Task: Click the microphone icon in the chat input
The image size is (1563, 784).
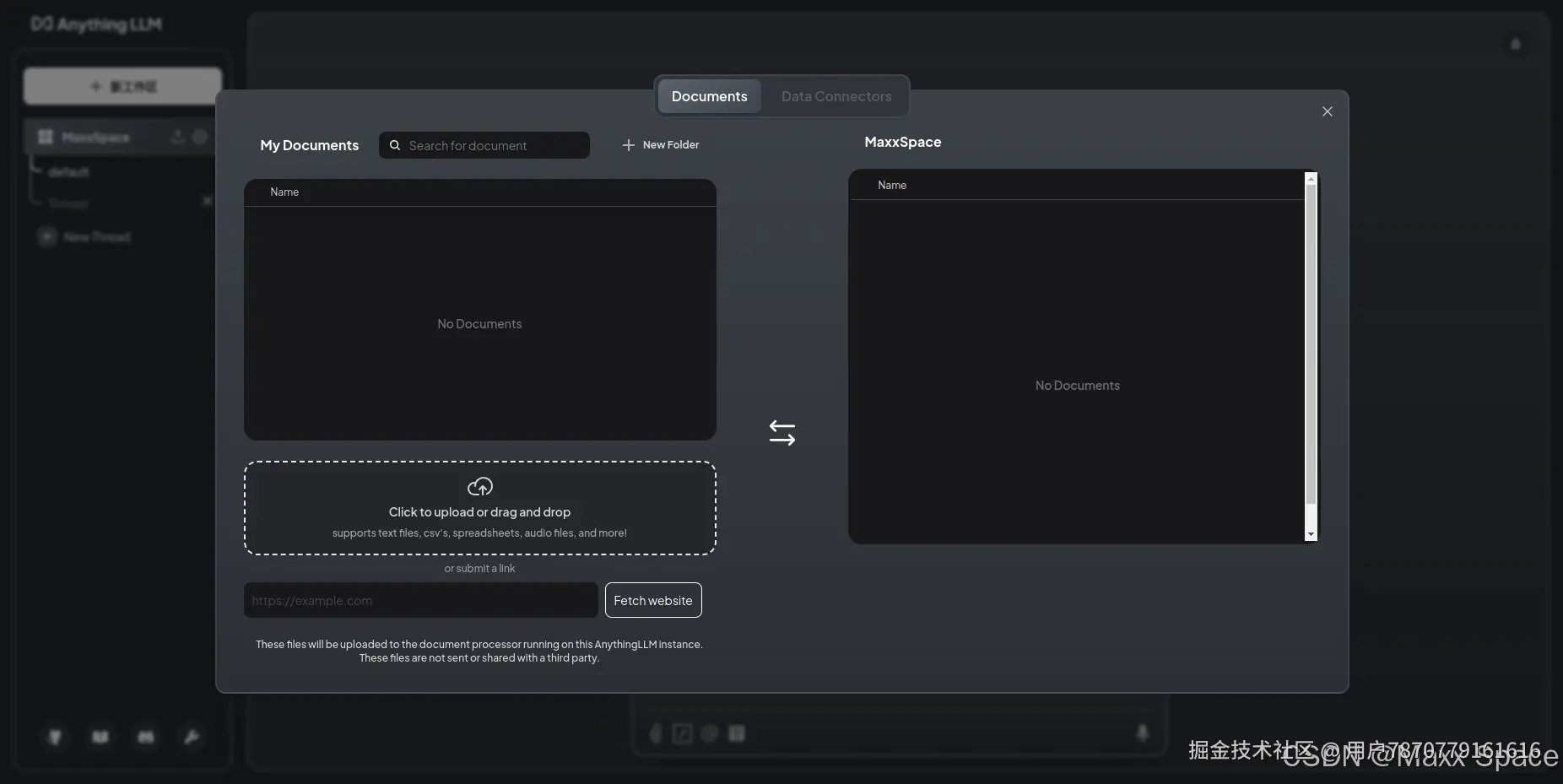Action: [1143, 733]
